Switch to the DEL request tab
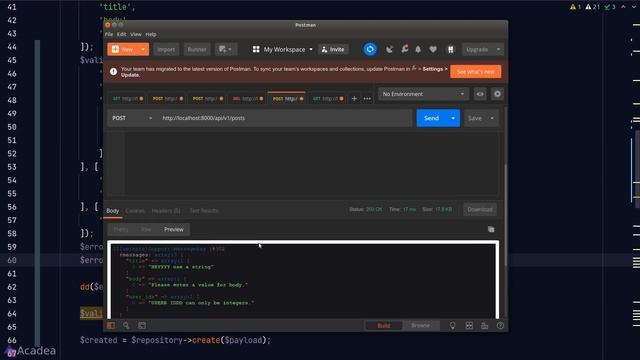 248,98
